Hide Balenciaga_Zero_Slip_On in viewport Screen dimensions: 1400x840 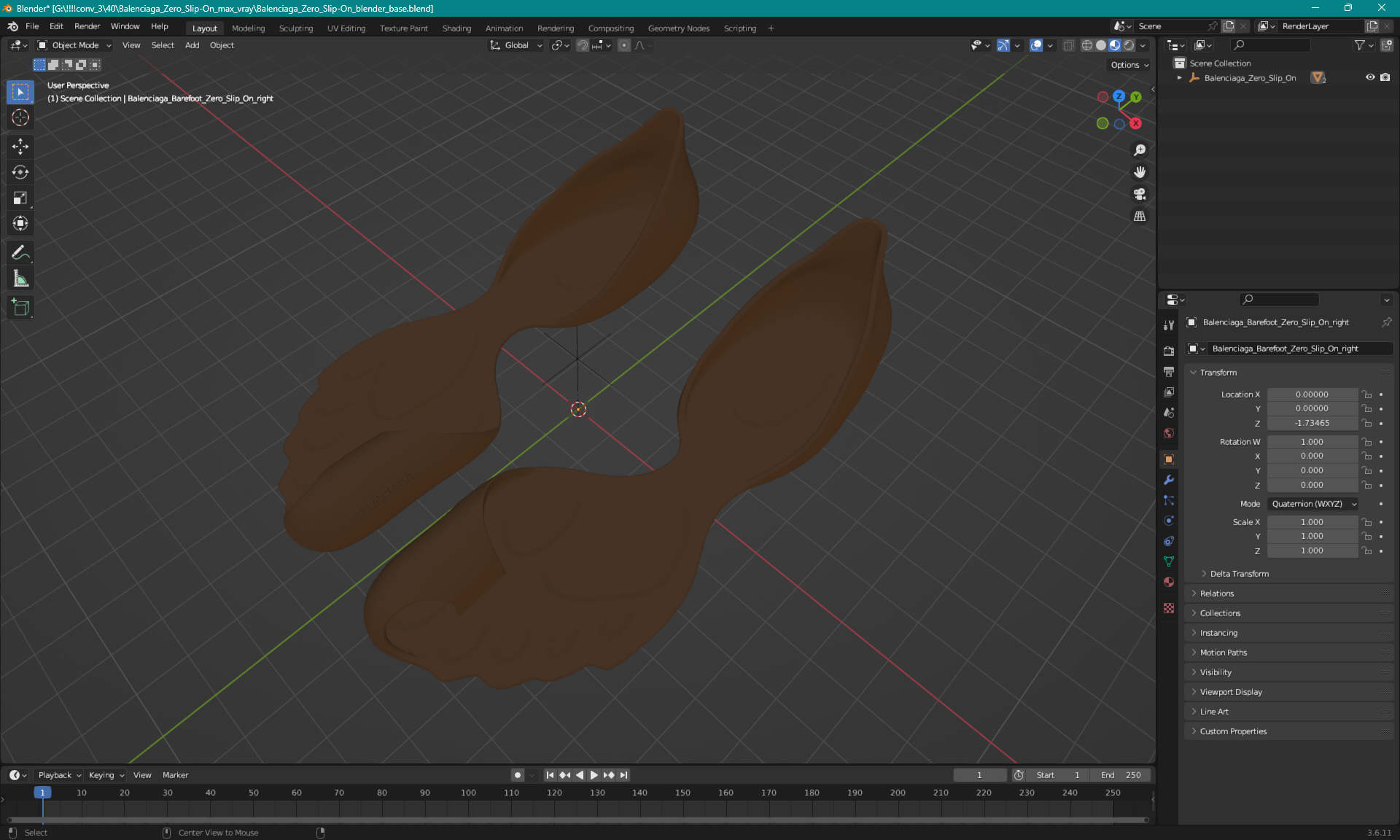tap(1370, 77)
